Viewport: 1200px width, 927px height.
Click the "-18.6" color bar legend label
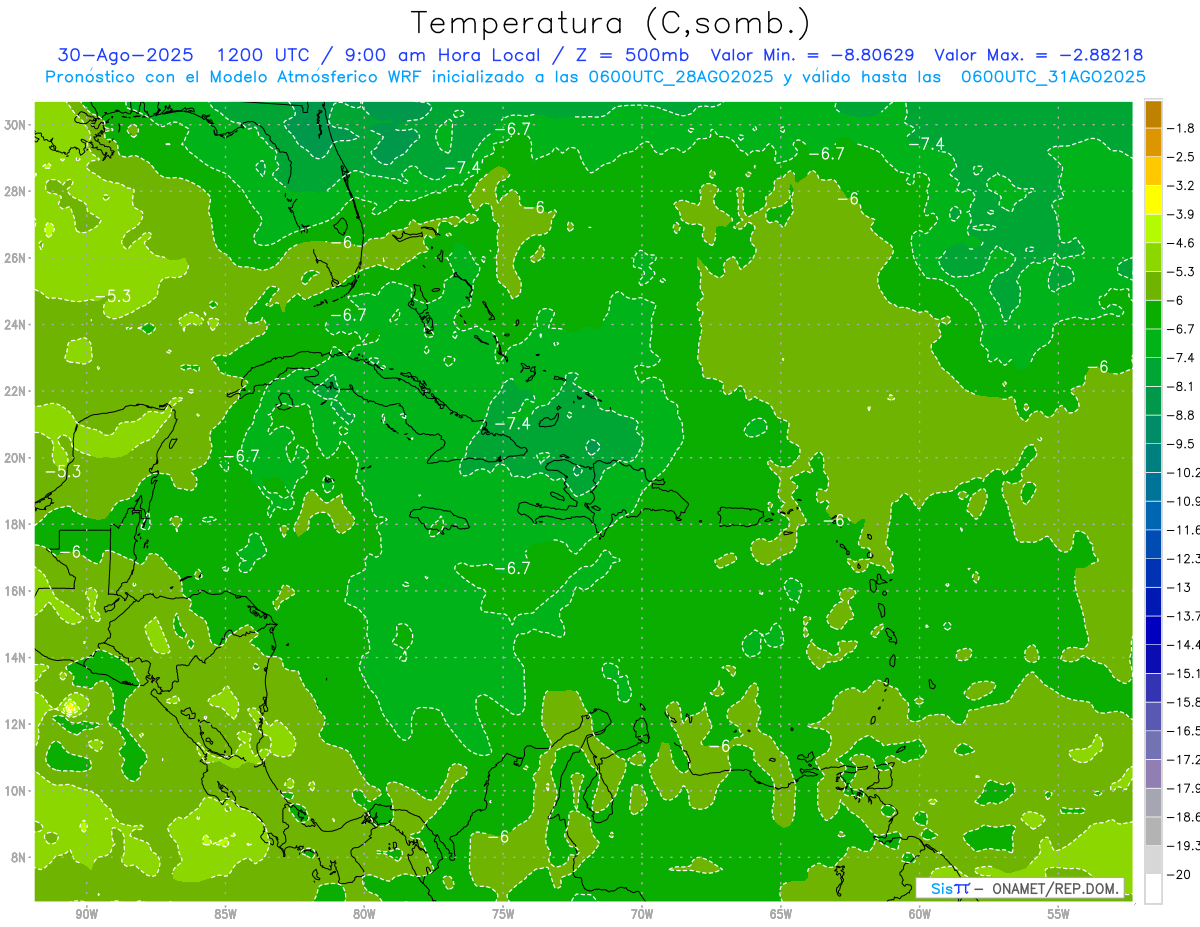click(x=1184, y=816)
